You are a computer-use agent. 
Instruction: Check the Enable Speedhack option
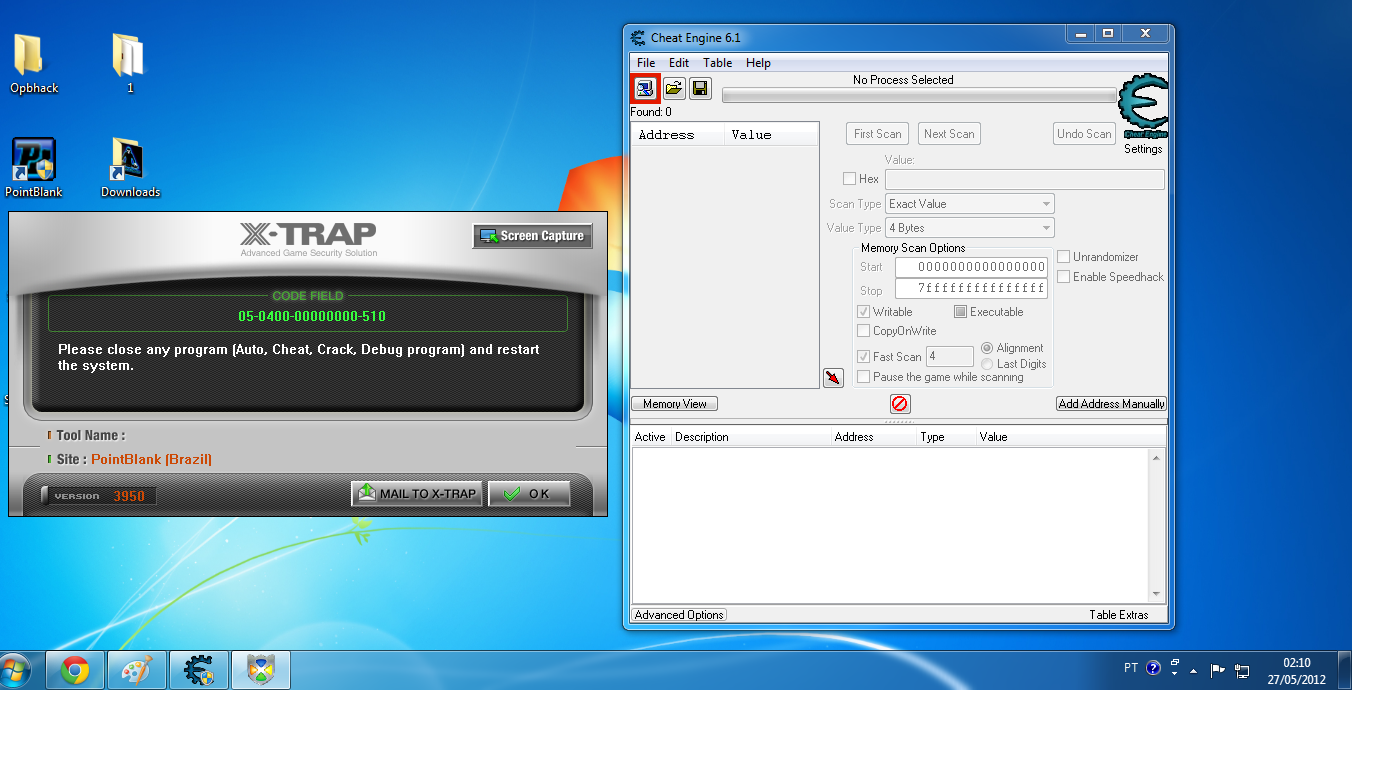[x=1064, y=277]
